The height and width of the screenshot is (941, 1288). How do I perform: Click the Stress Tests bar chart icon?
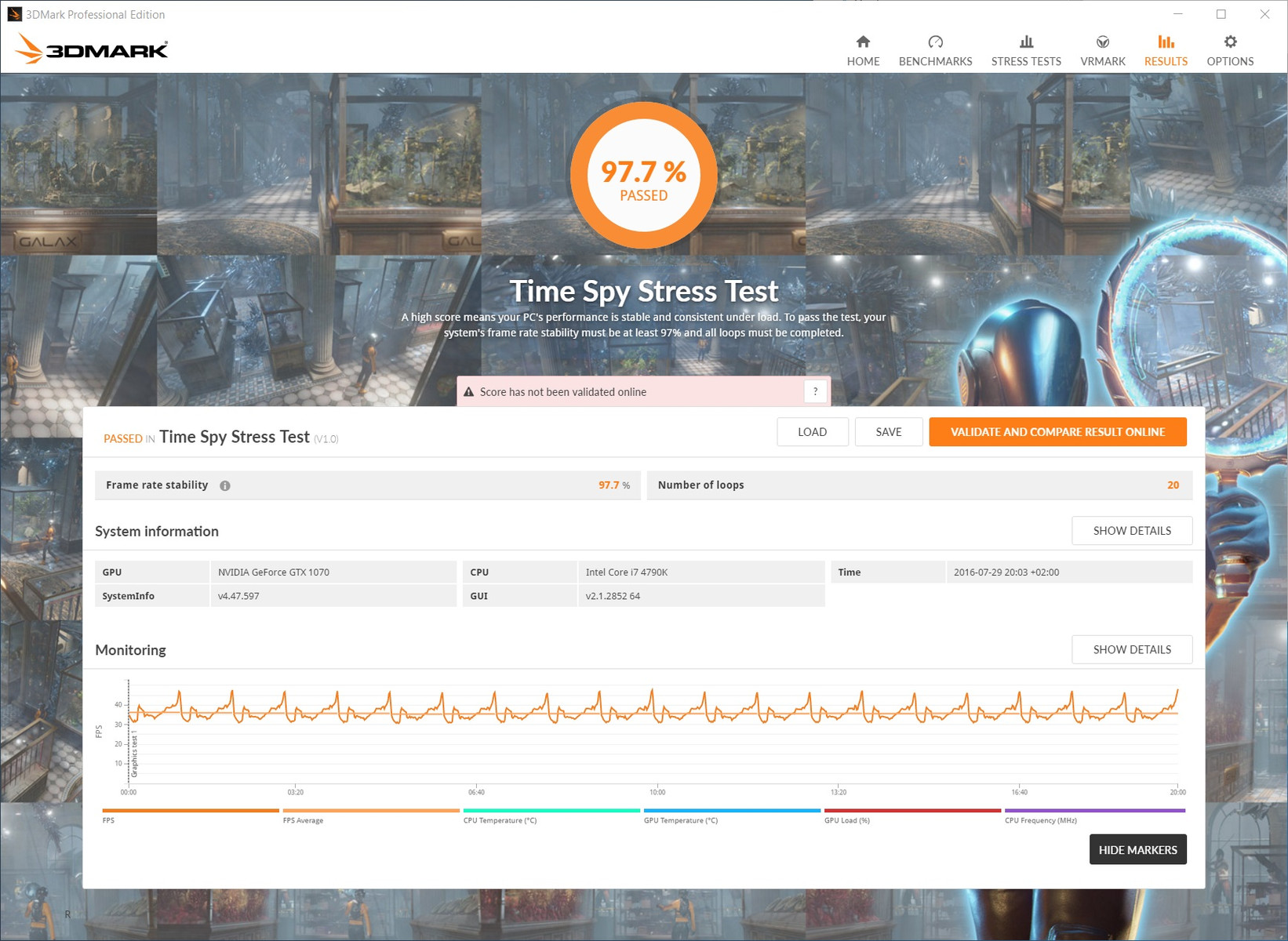[1026, 42]
